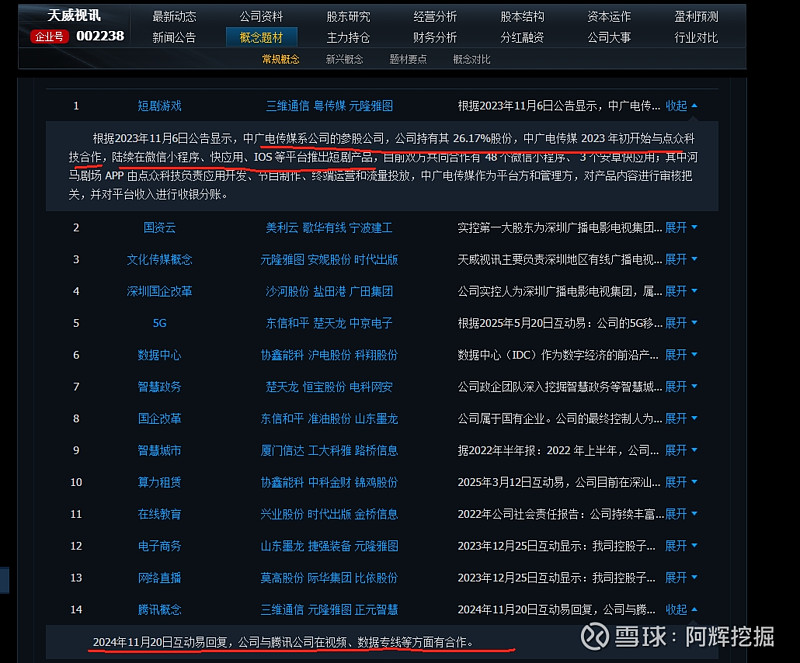The image size is (800, 663).
Task: Open 股东研究 in the top navigation
Action: [x=348, y=17]
